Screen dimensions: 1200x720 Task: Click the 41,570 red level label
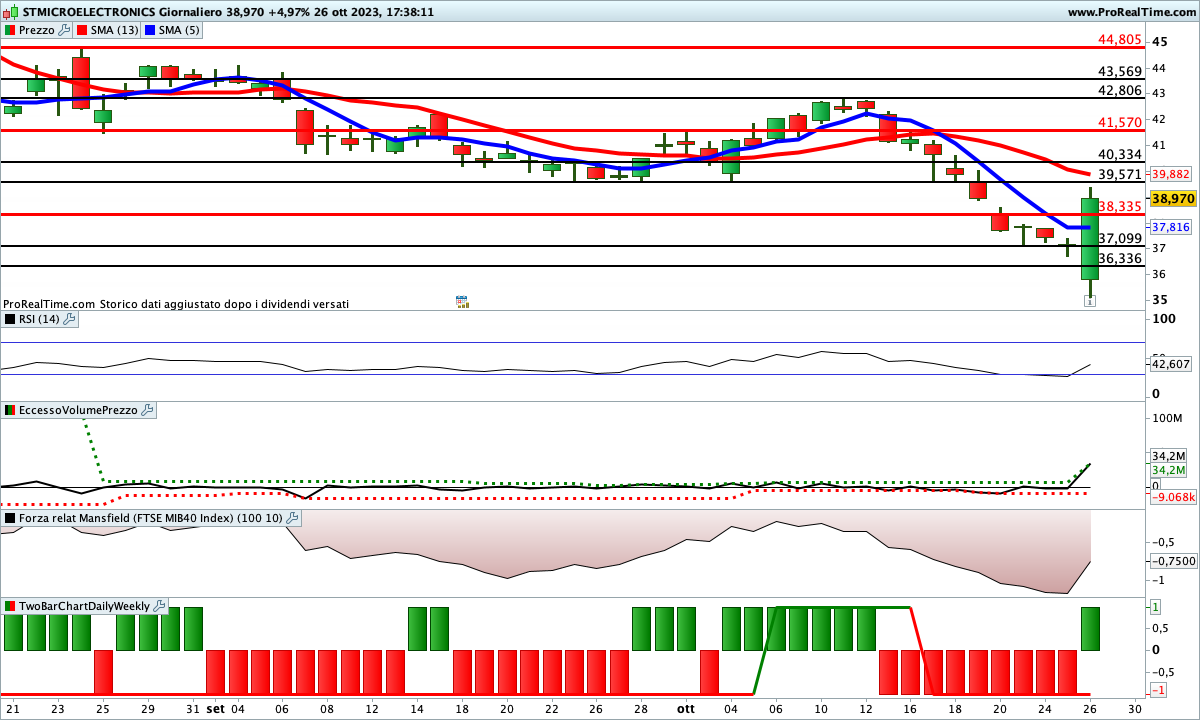pyautogui.click(x=1119, y=122)
